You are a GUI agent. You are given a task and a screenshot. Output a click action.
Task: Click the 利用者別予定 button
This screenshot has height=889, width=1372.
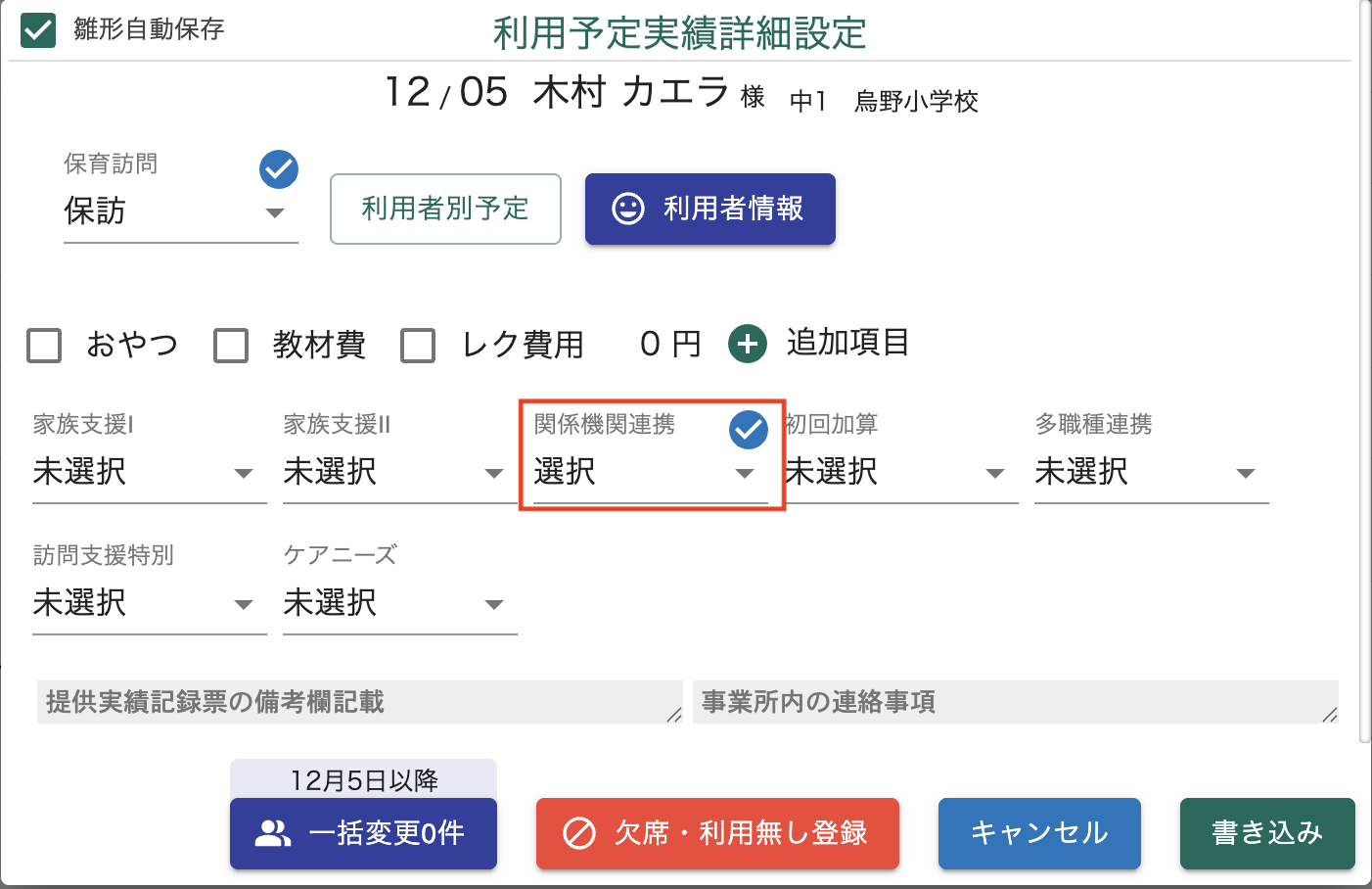tap(445, 209)
